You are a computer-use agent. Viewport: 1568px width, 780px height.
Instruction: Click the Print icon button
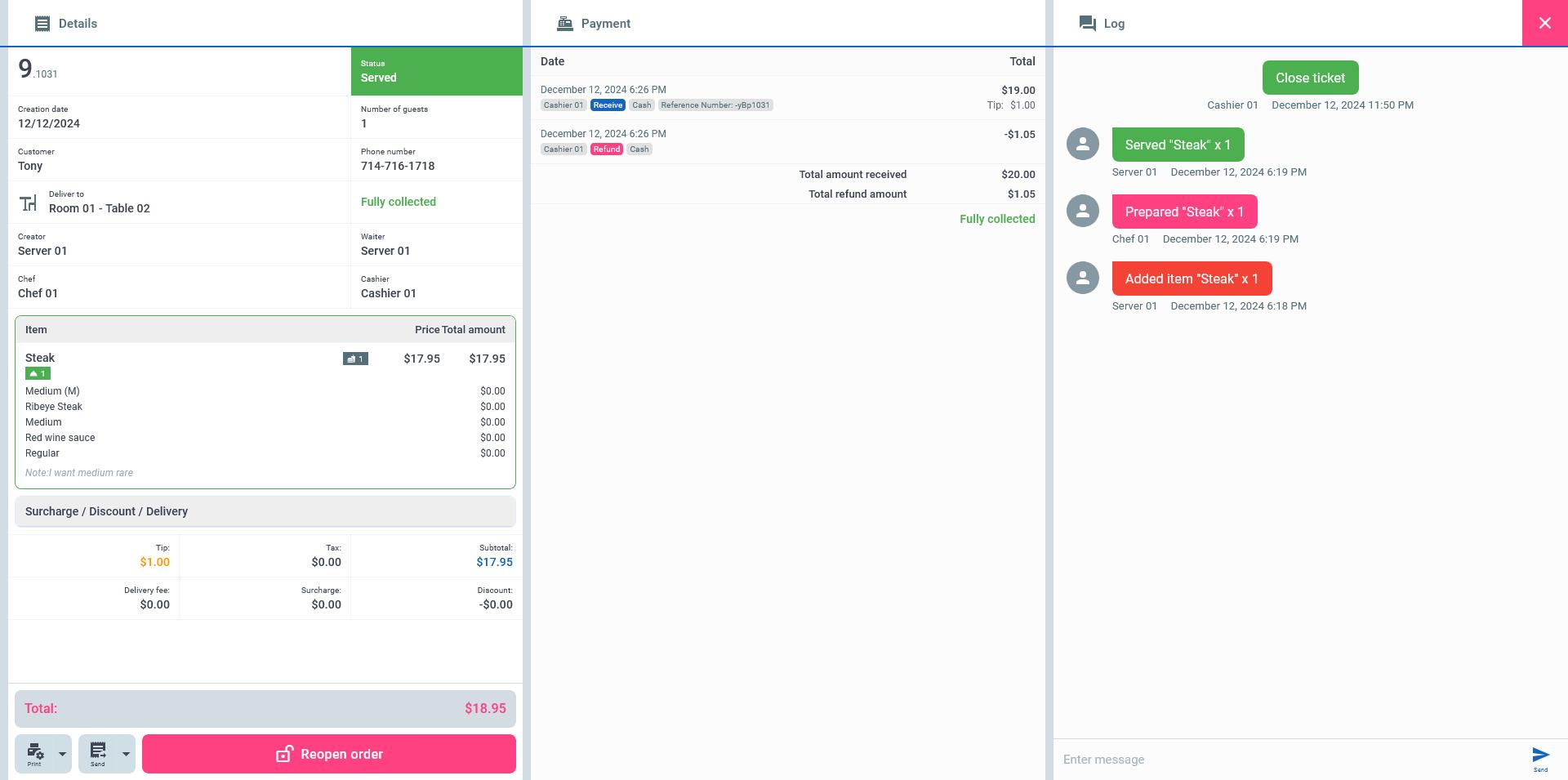(34, 754)
